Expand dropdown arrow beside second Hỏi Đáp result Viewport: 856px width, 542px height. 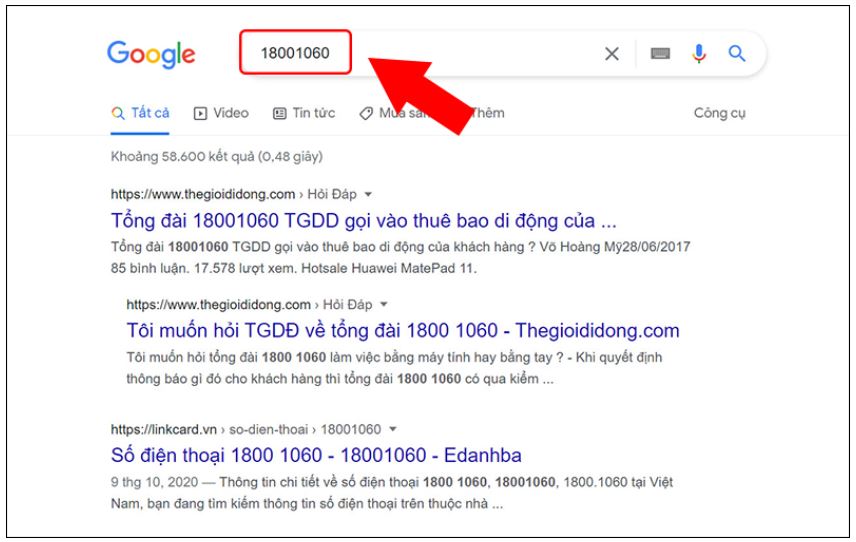tap(384, 304)
